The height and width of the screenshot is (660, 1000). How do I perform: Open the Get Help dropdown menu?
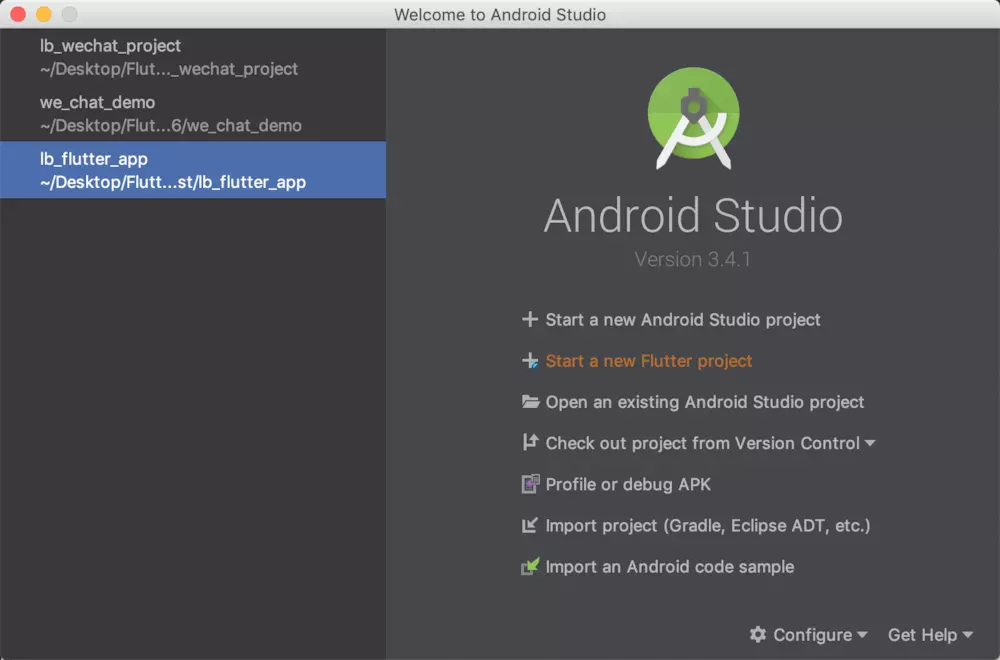coord(930,634)
